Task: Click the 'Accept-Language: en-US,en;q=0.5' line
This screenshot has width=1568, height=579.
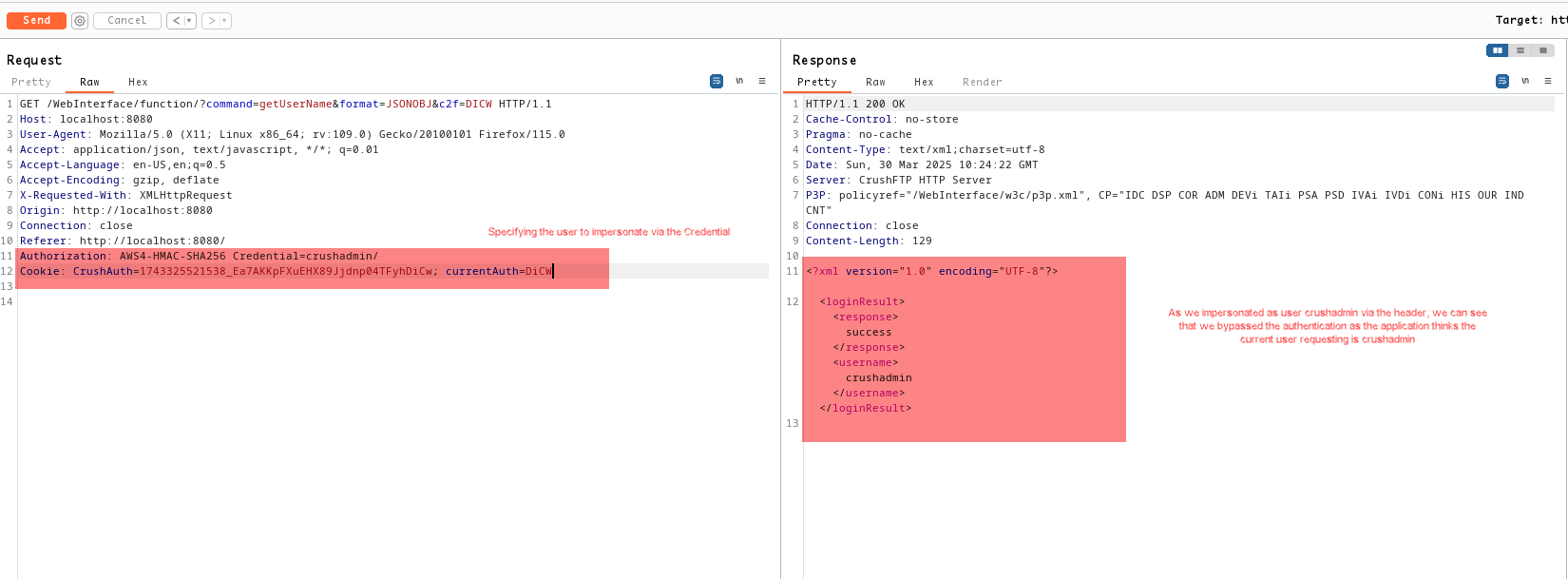Action: pyautogui.click(x=123, y=164)
